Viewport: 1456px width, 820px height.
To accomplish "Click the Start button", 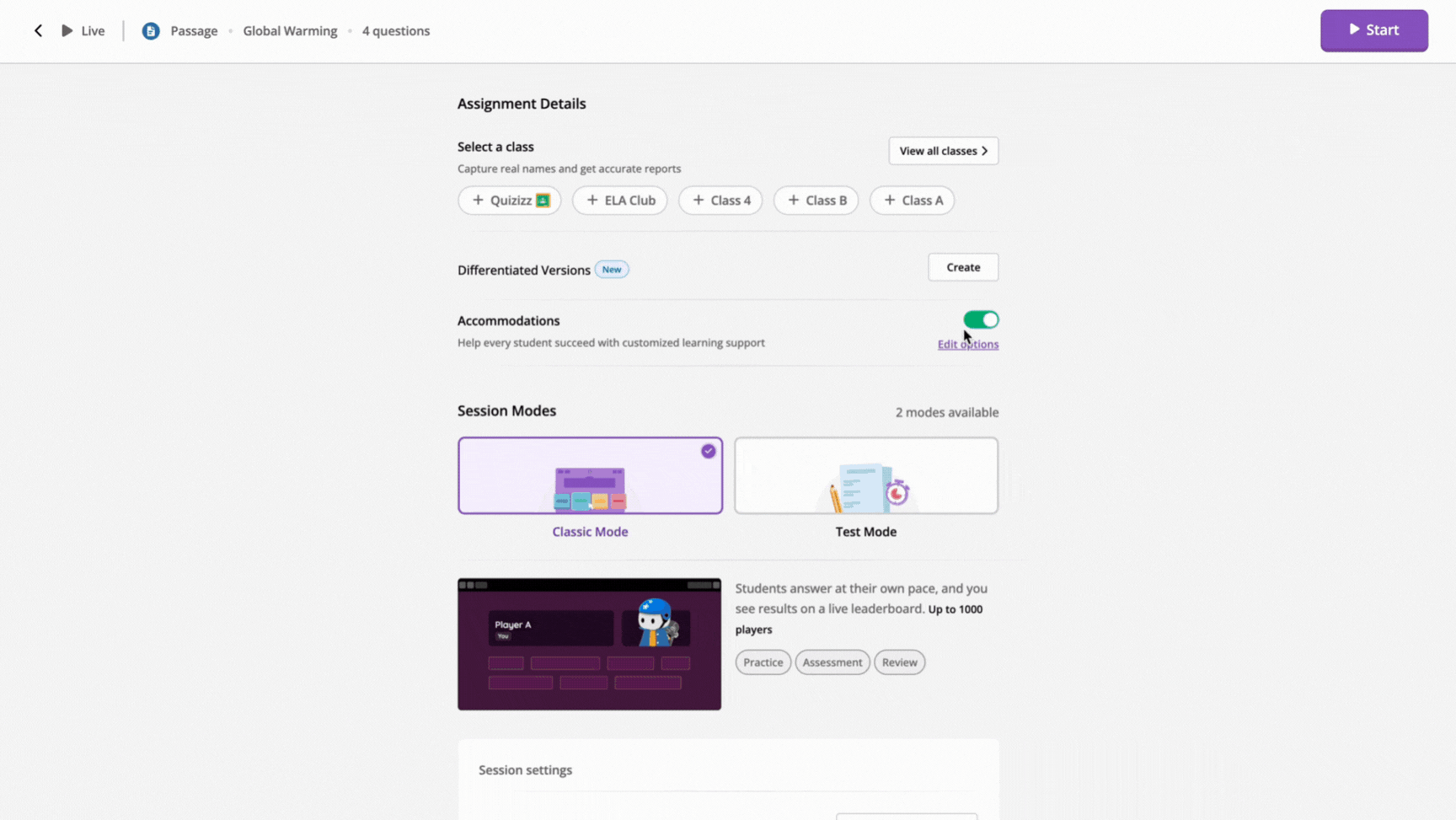I will 1373,30.
